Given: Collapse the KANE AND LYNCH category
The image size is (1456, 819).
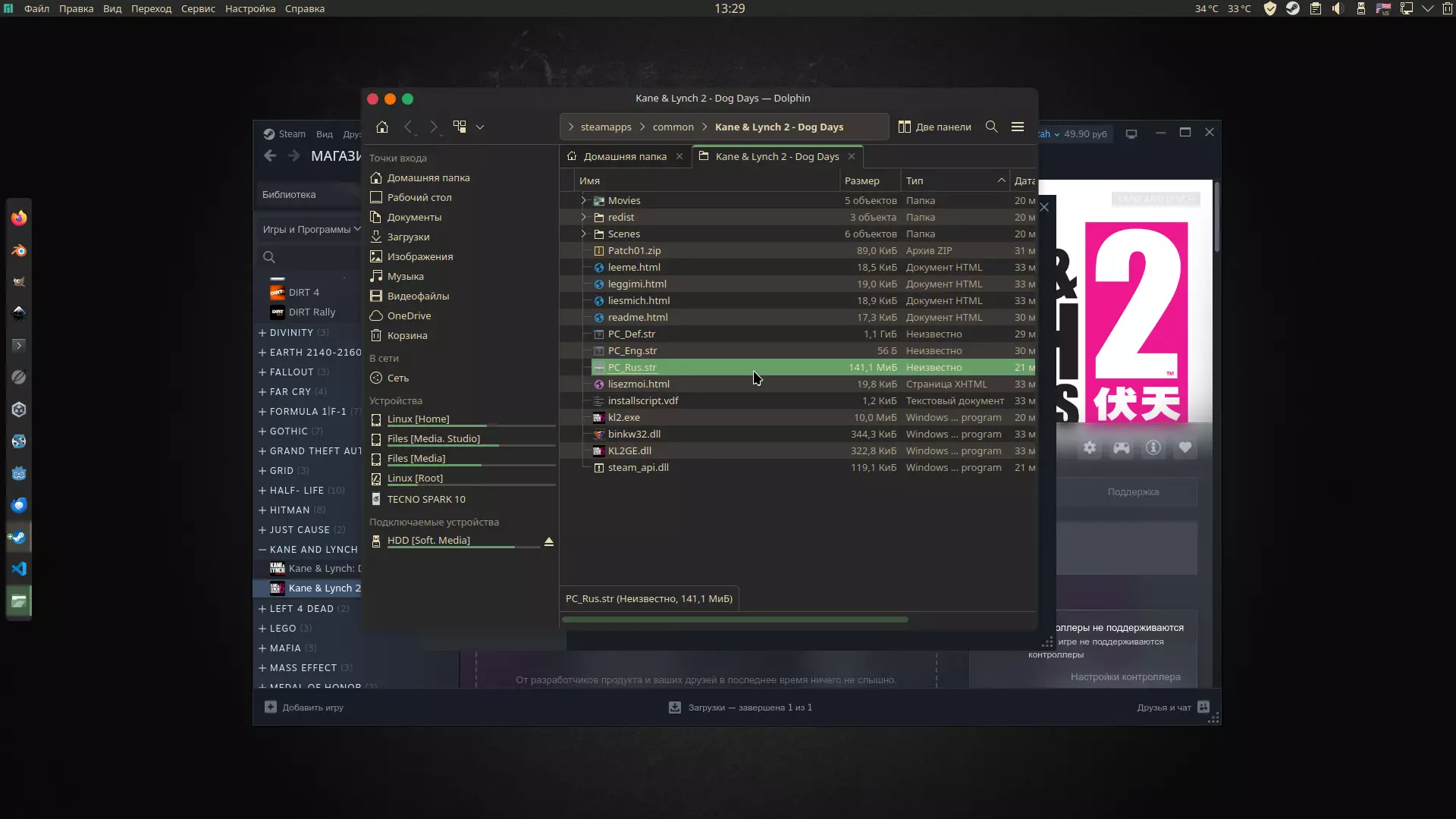Looking at the screenshot, I should coord(262,550).
